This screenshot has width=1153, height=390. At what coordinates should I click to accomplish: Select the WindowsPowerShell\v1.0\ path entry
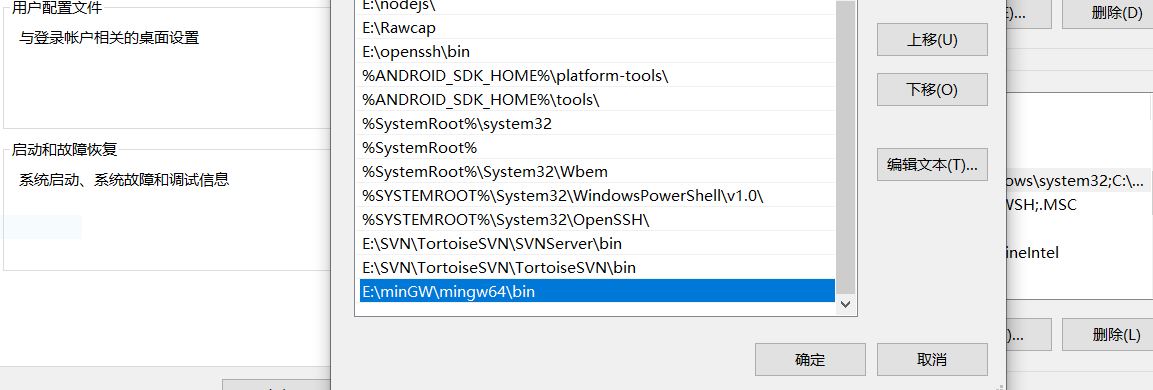[x=597, y=196]
